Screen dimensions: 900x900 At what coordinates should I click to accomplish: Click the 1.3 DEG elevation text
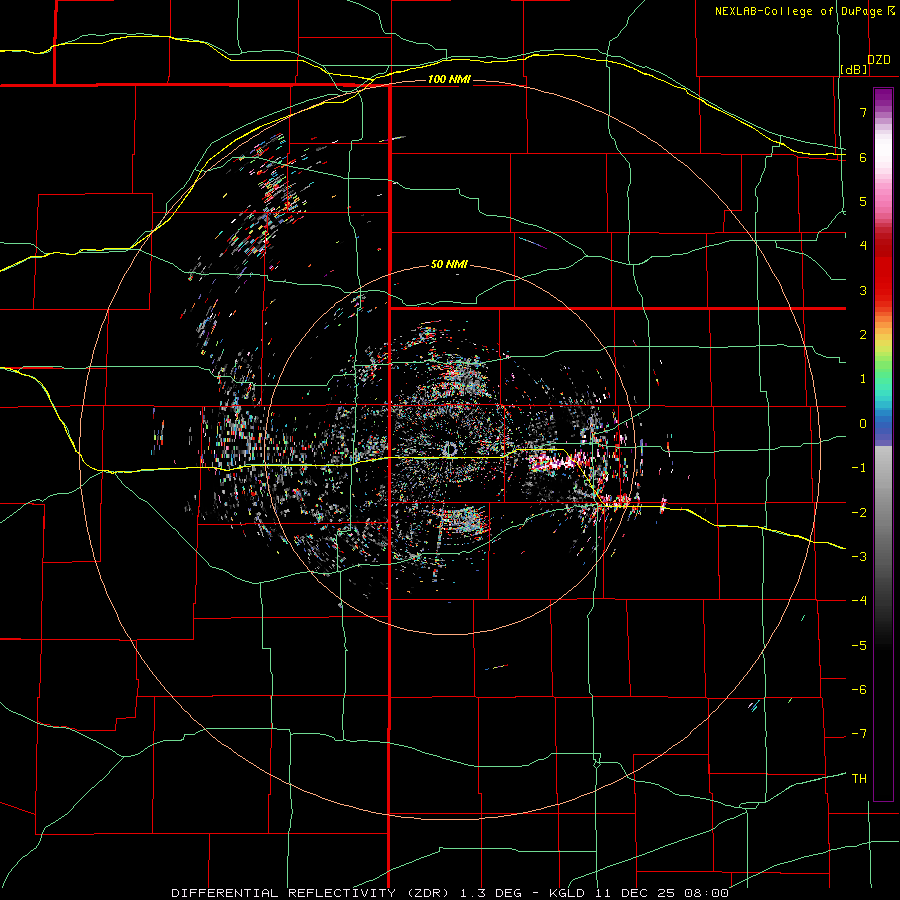(x=491, y=893)
